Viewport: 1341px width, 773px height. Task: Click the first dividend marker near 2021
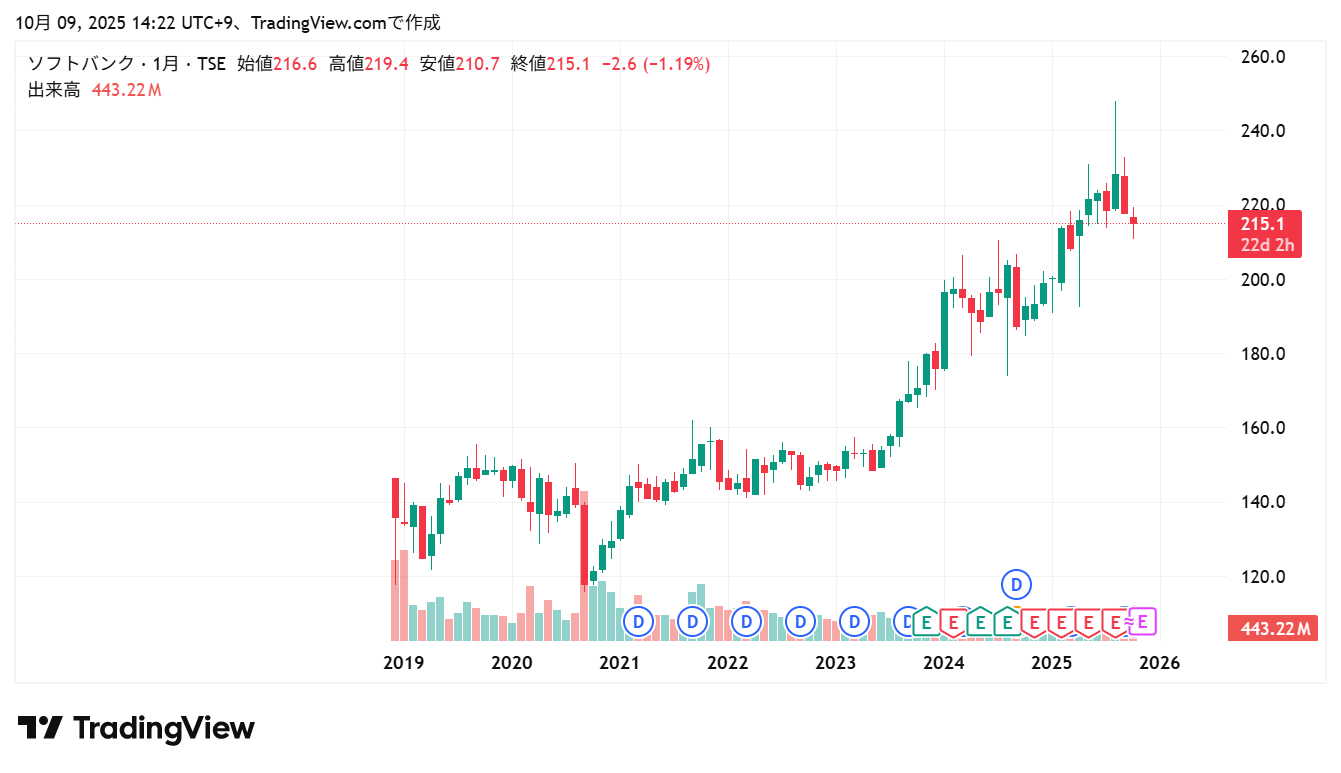tap(637, 622)
